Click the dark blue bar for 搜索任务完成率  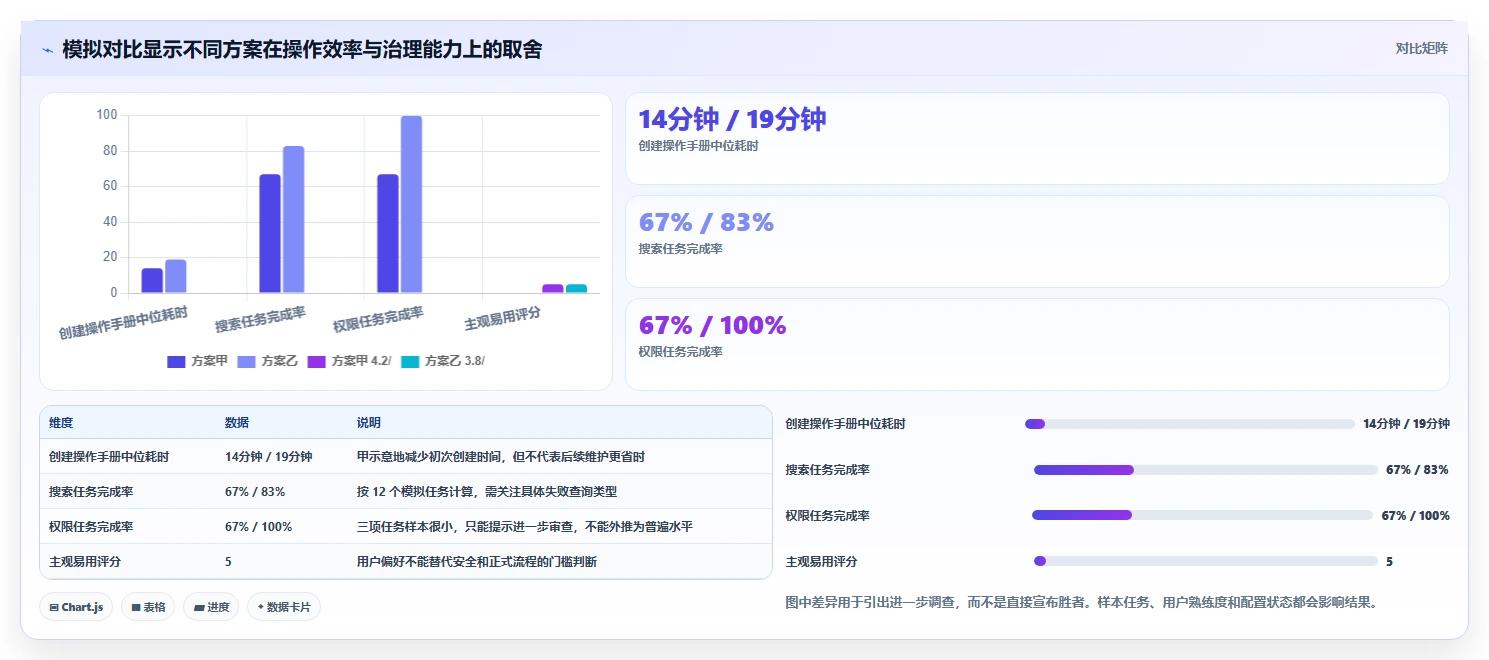pos(270,234)
